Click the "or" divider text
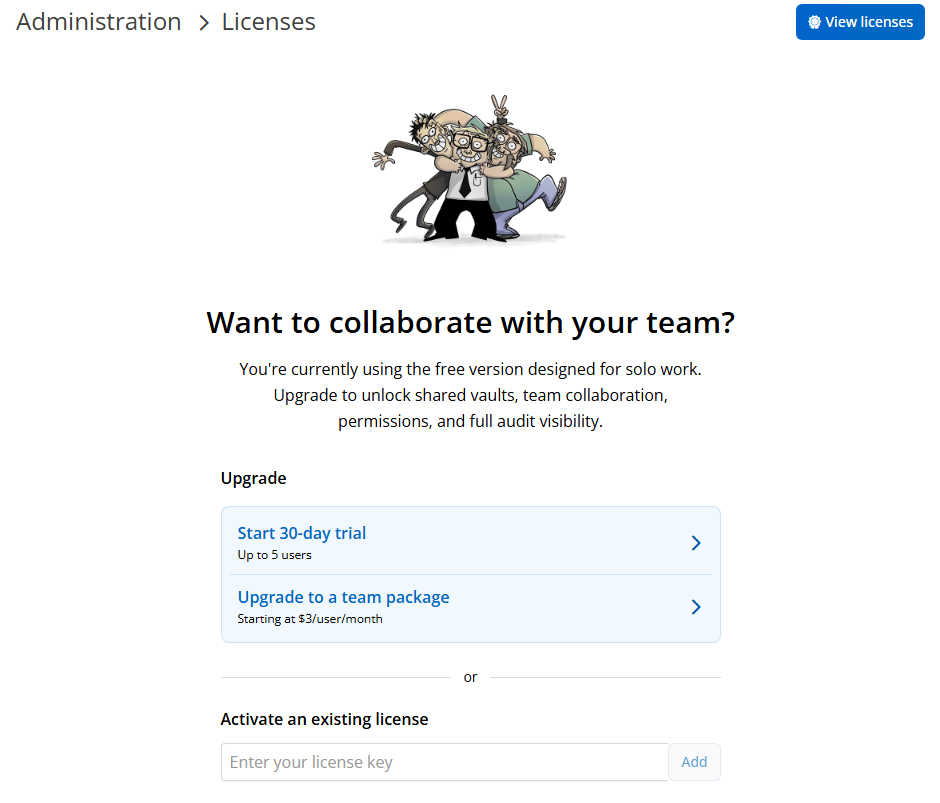The image size is (940, 803). (470, 677)
